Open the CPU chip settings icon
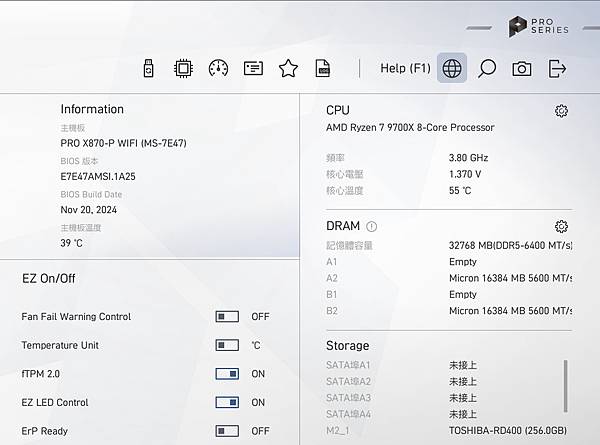 click(x=183, y=68)
